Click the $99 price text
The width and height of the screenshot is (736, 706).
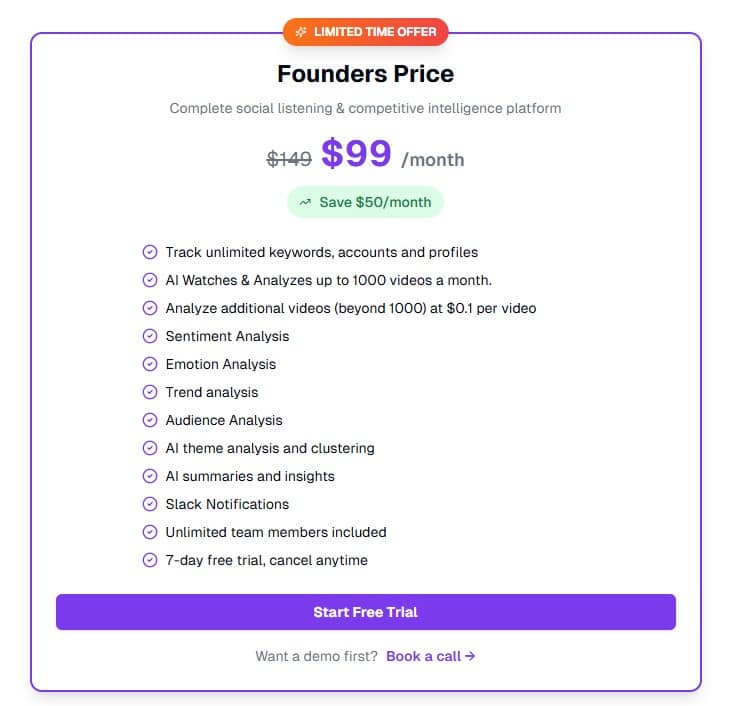pyautogui.click(x=356, y=154)
